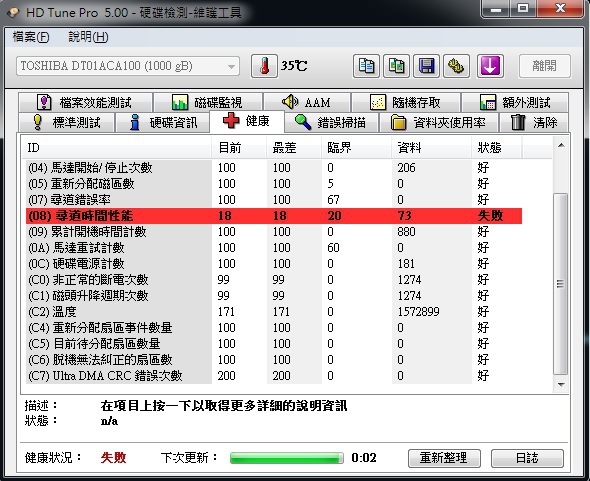This screenshot has height=481, width=590.
Task: Click the thermometer temperature icon
Action: (x=265, y=66)
